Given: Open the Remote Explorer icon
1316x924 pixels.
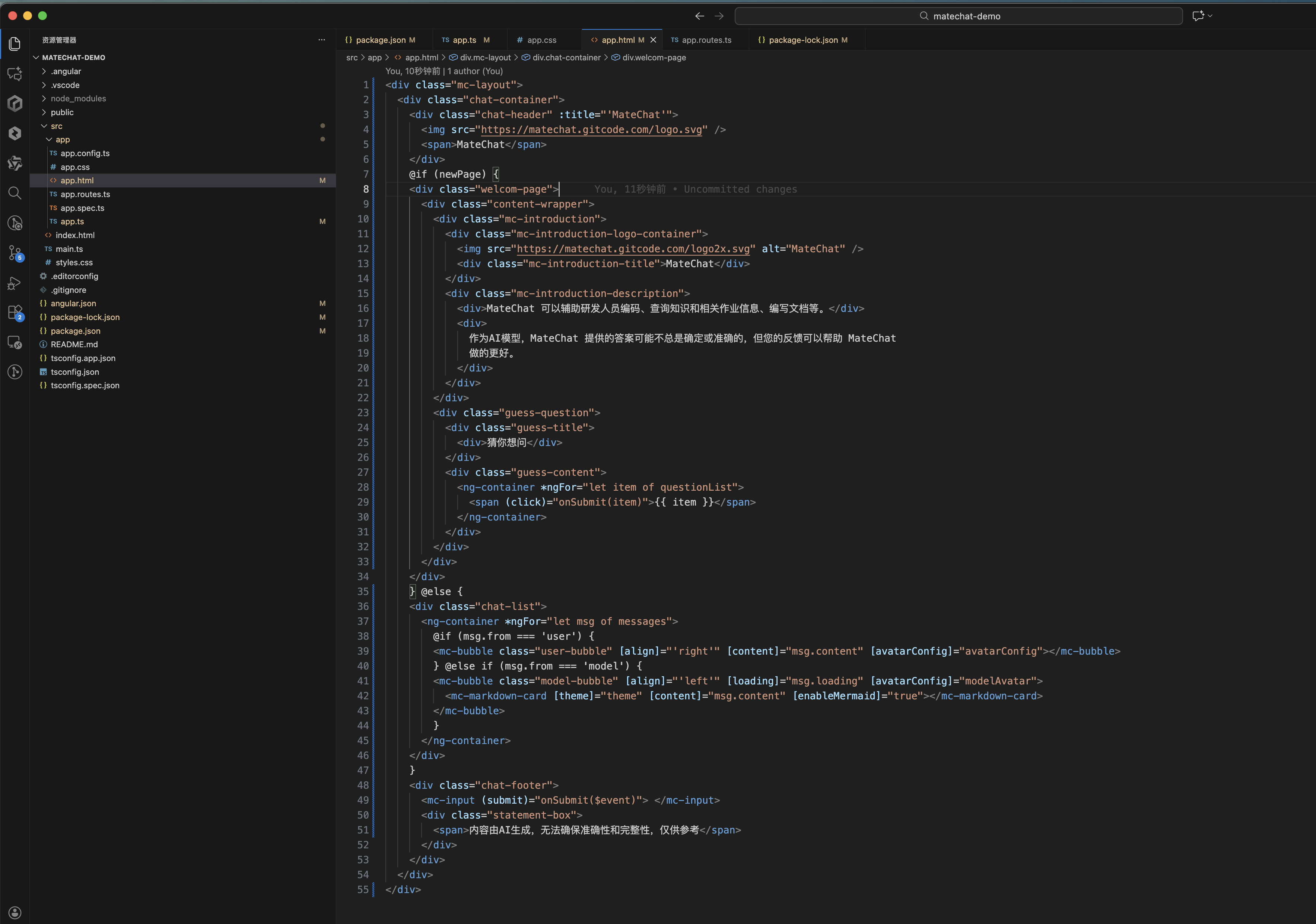Looking at the screenshot, I should [x=15, y=342].
